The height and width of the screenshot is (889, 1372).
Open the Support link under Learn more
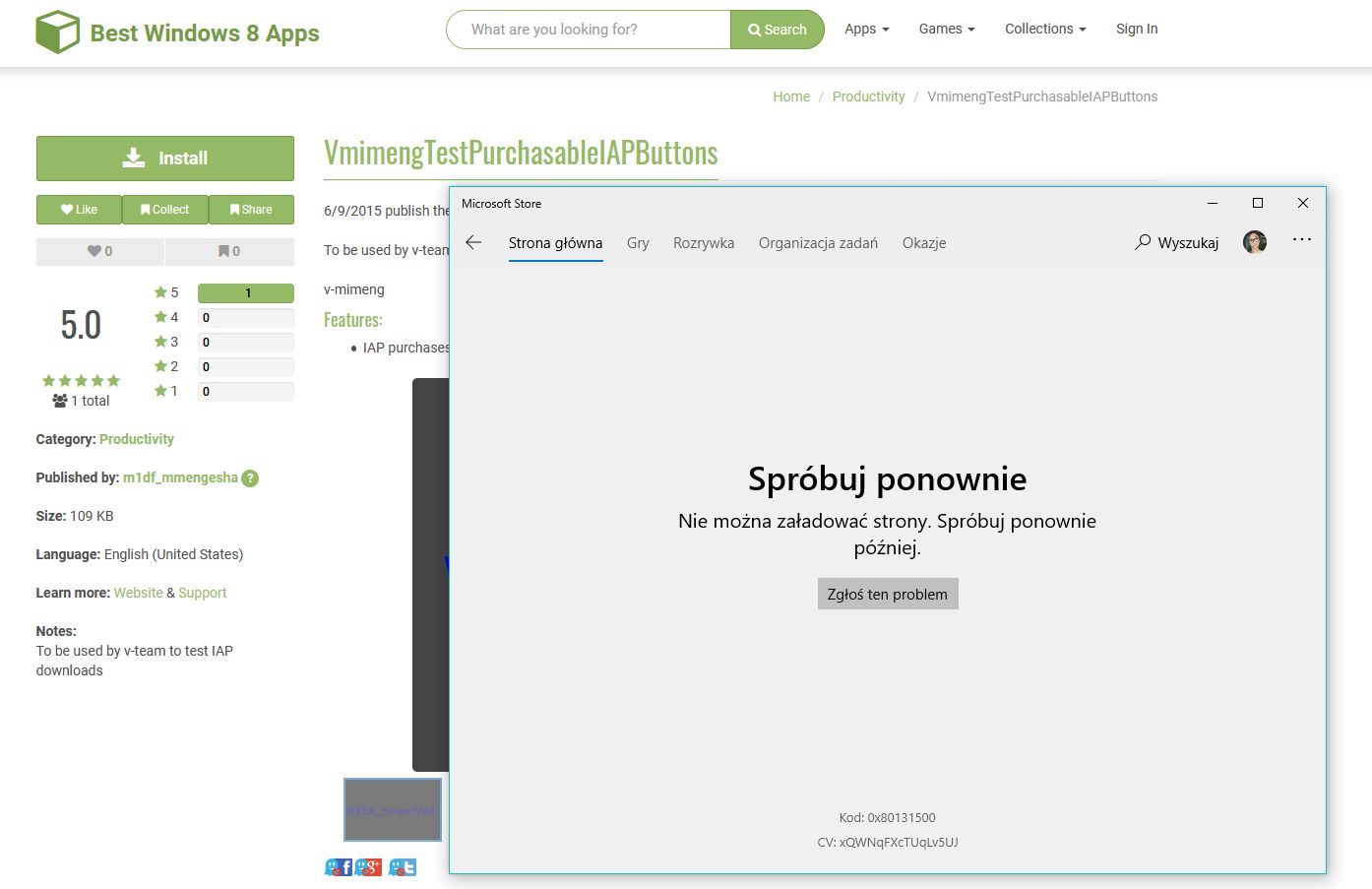203,593
